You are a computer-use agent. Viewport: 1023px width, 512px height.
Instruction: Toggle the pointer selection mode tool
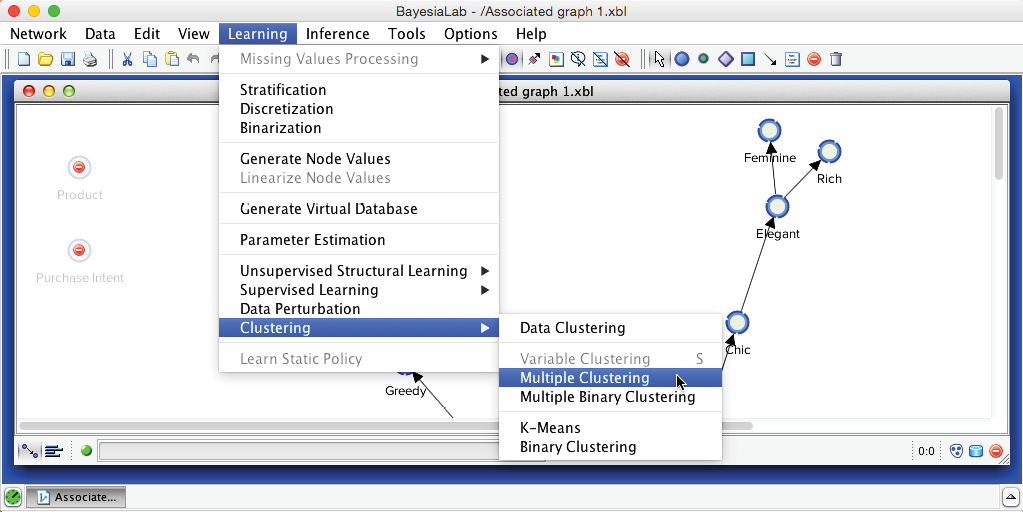point(659,59)
